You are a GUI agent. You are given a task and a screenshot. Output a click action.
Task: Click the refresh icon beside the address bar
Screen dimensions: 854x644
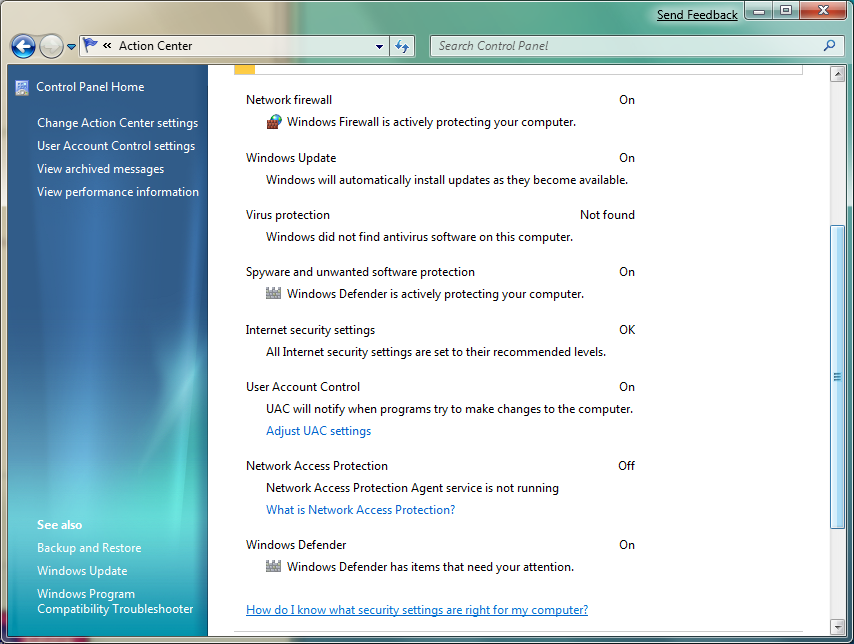tap(402, 46)
